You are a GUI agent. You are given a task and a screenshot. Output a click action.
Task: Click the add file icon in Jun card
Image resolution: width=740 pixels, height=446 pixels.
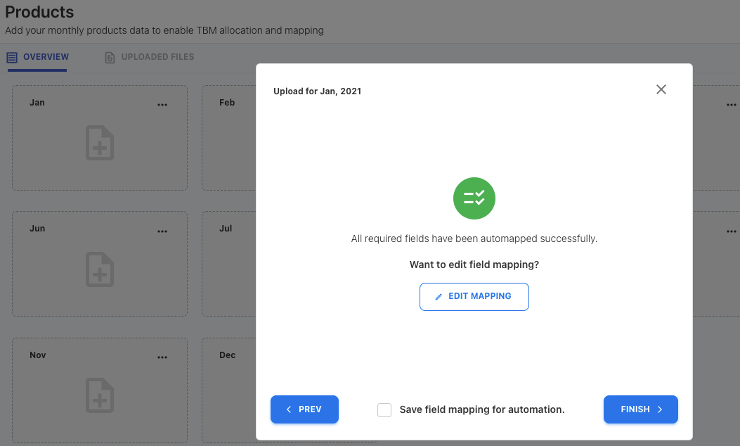click(x=100, y=269)
